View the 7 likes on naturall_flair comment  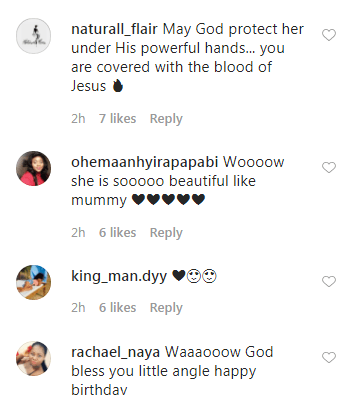click(117, 119)
